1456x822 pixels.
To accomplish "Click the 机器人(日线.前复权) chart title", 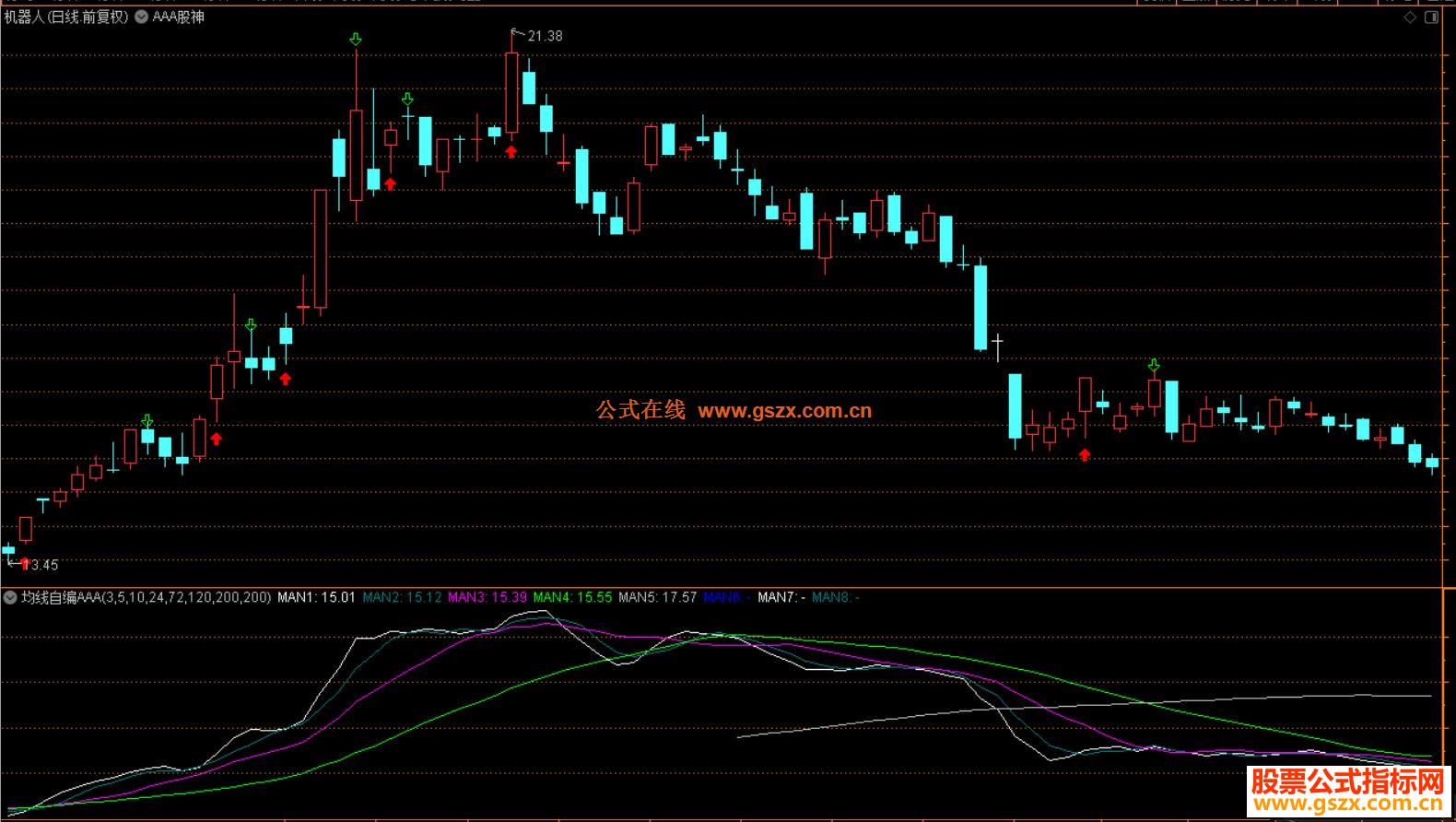I will click(x=66, y=17).
